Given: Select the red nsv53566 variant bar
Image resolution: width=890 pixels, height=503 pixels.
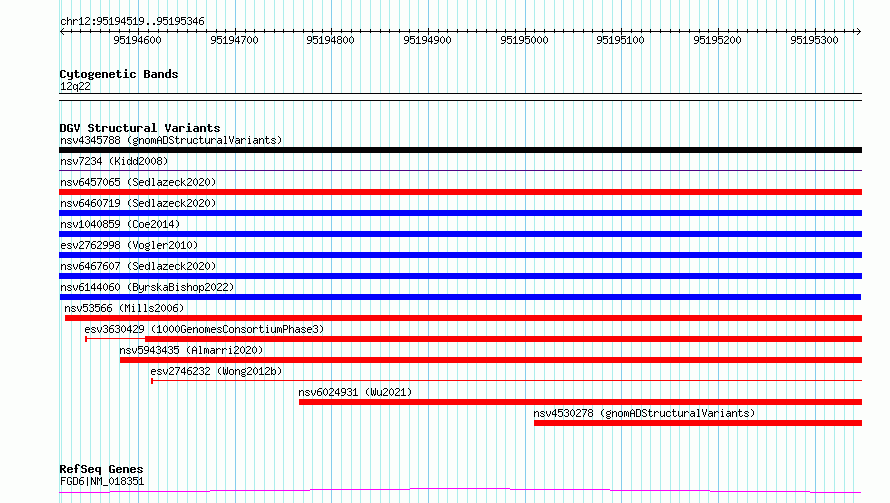Looking at the screenshot, I should (463, 318).
